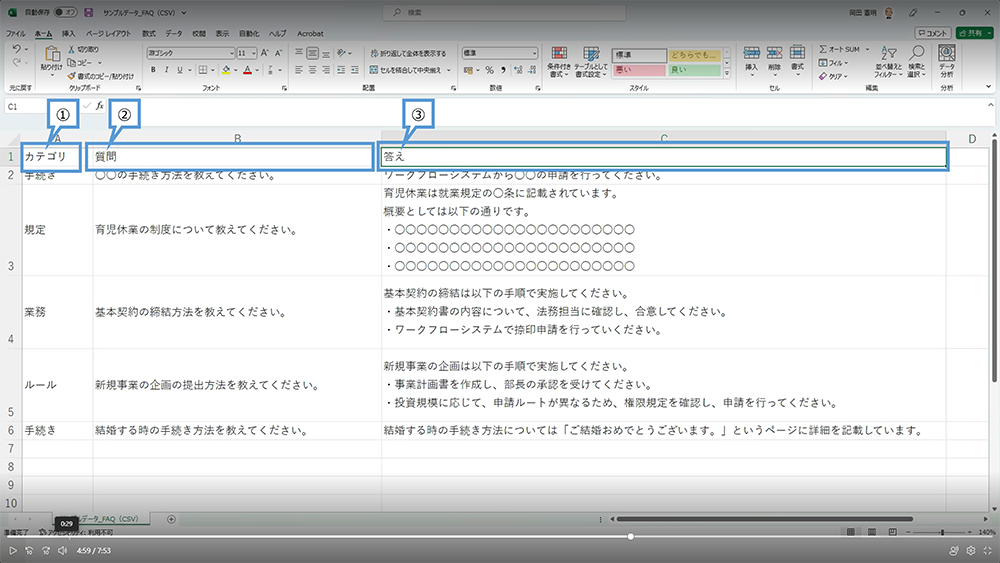1000x563 pixels.
Task: Click the add new sheet plus icon
Action: (x=171, y=519)
